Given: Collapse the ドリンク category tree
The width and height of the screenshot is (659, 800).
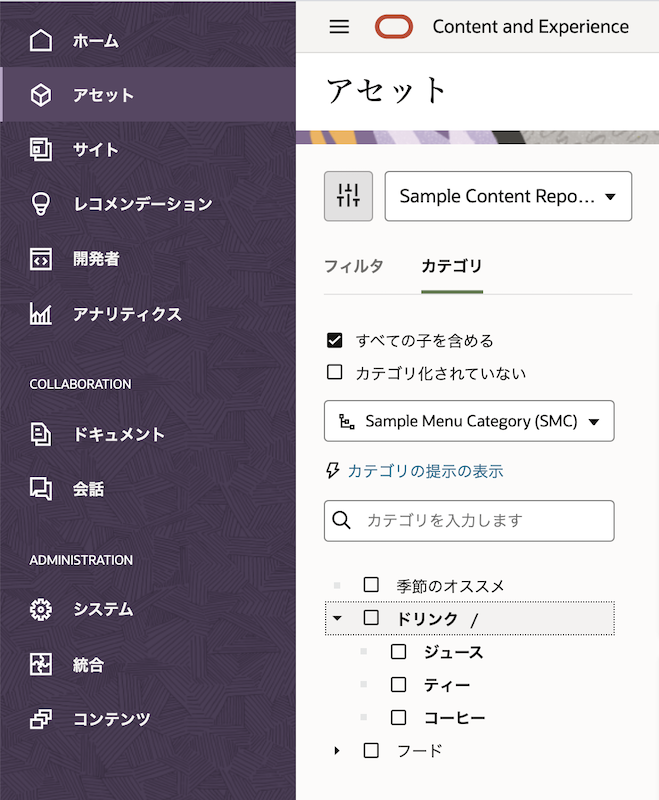Looking at the screenshot, I should click(337, 618).
